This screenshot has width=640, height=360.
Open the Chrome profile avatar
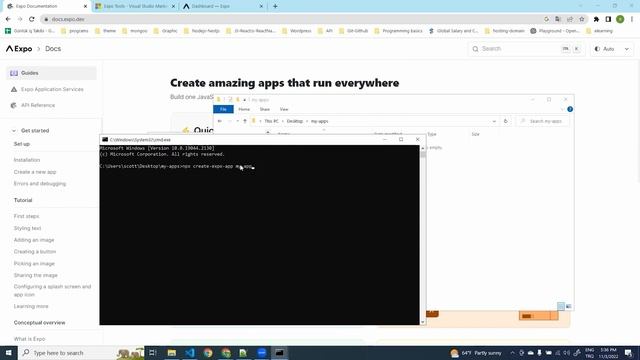(x=620, y=19)
